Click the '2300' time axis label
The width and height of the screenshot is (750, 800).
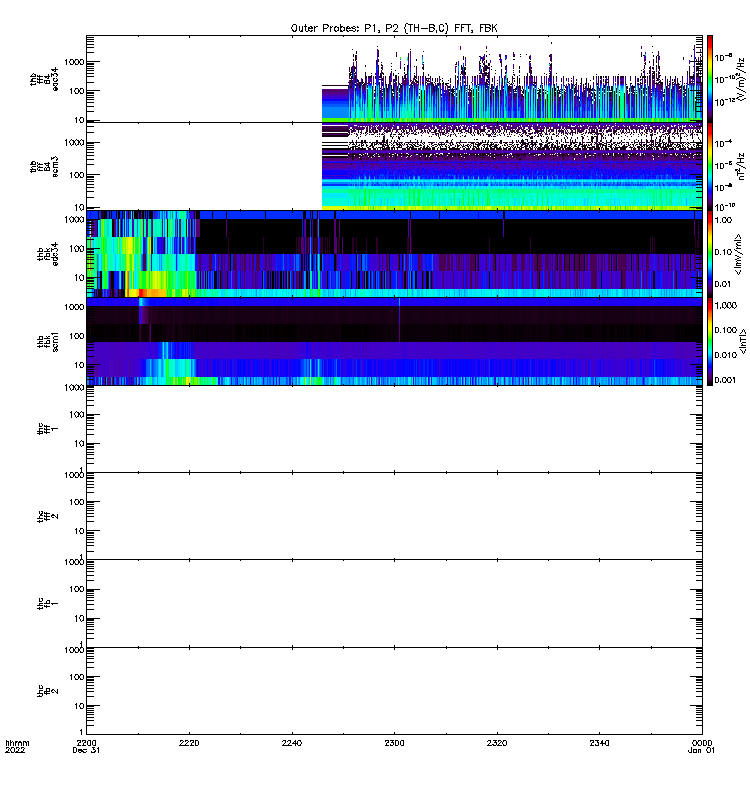coord(394,743)
